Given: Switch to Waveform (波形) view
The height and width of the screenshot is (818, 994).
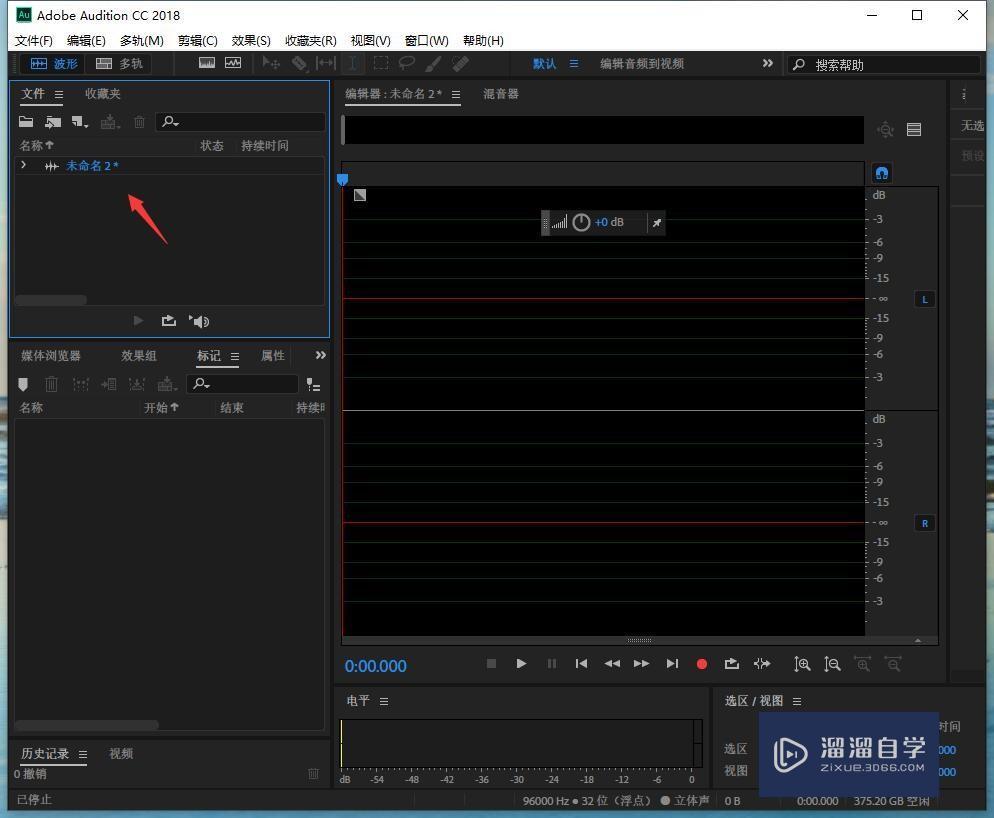Looking at the screenshot, I should click(53, 63).
